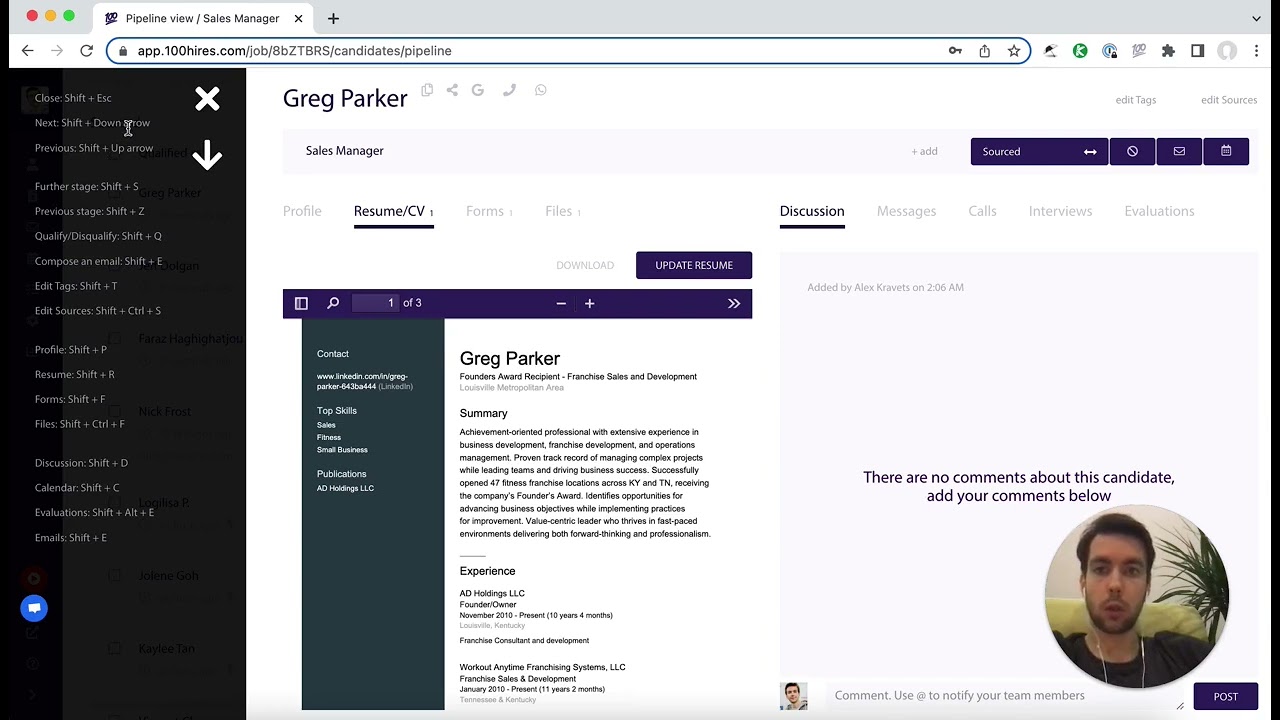Click the PDF page number field

coord(375,303)
